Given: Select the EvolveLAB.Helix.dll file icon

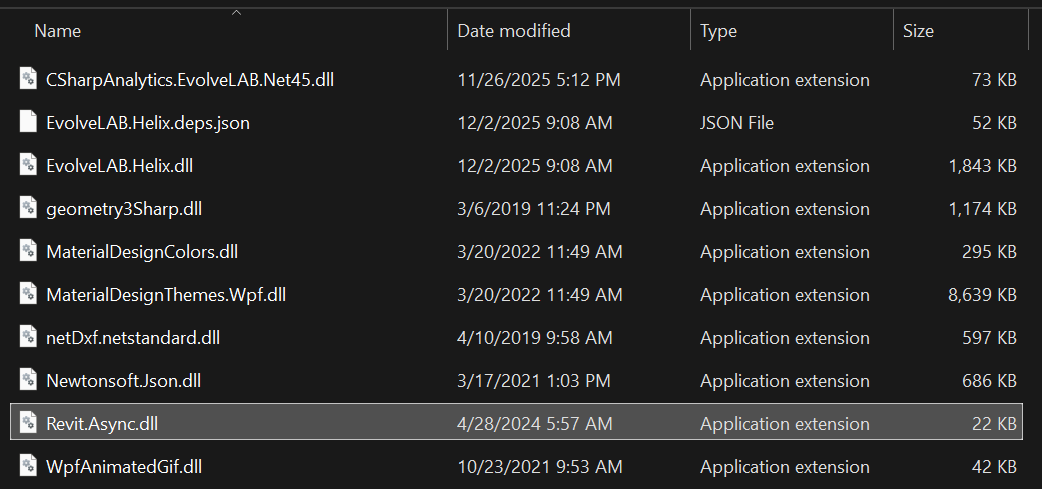Looking at the screenshot, I should click(29, 166).
